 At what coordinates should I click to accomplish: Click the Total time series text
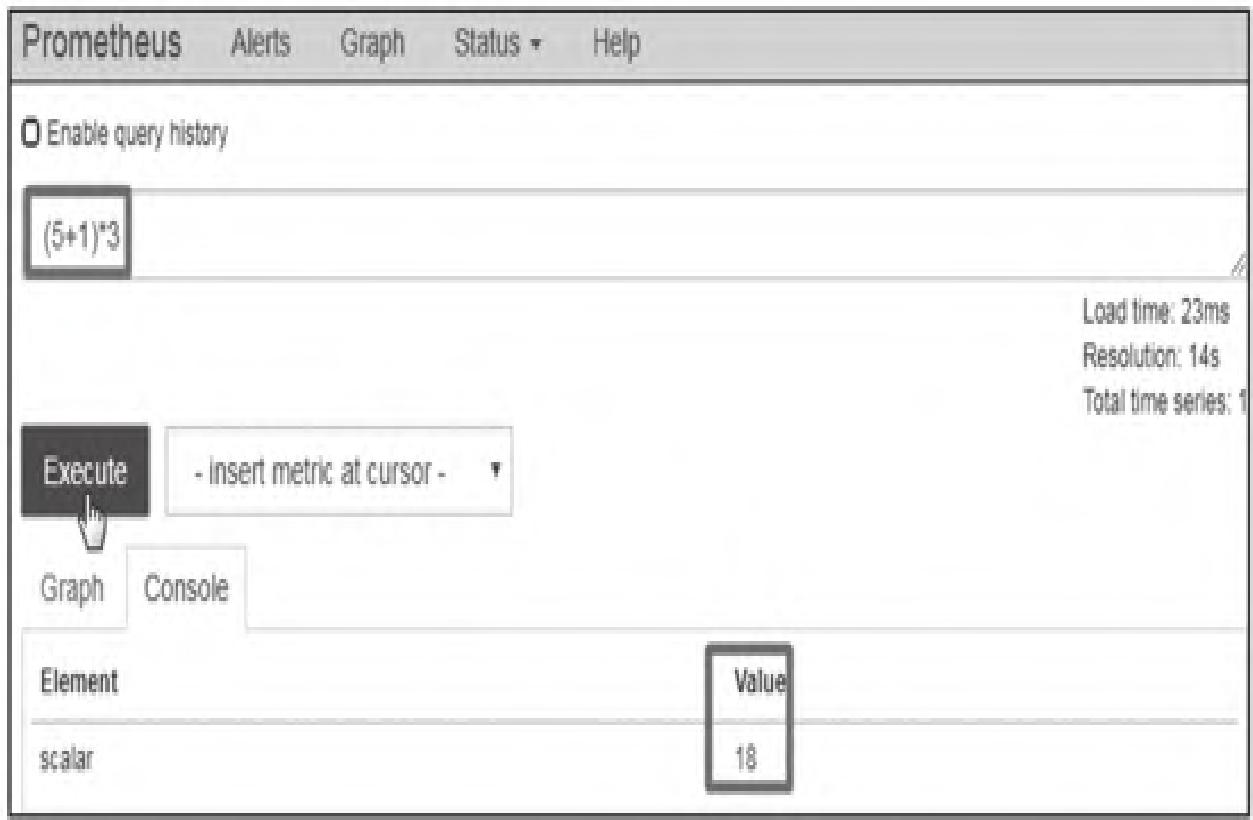tap(1164, 402)
